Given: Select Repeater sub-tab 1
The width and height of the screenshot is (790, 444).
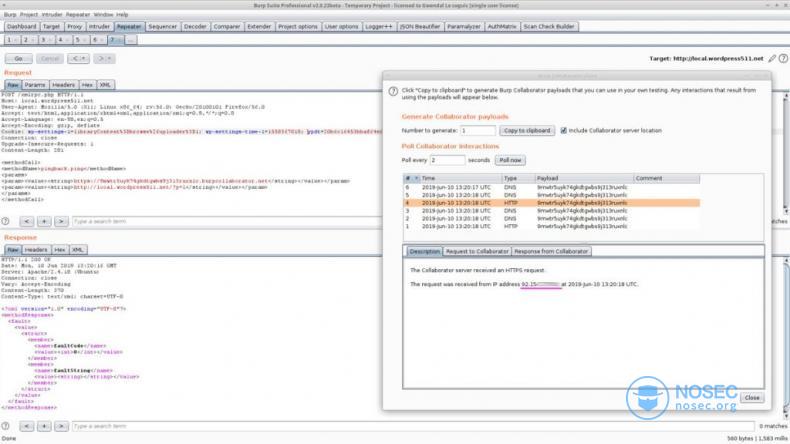Looking at the screenshot, I should (12, 40).
